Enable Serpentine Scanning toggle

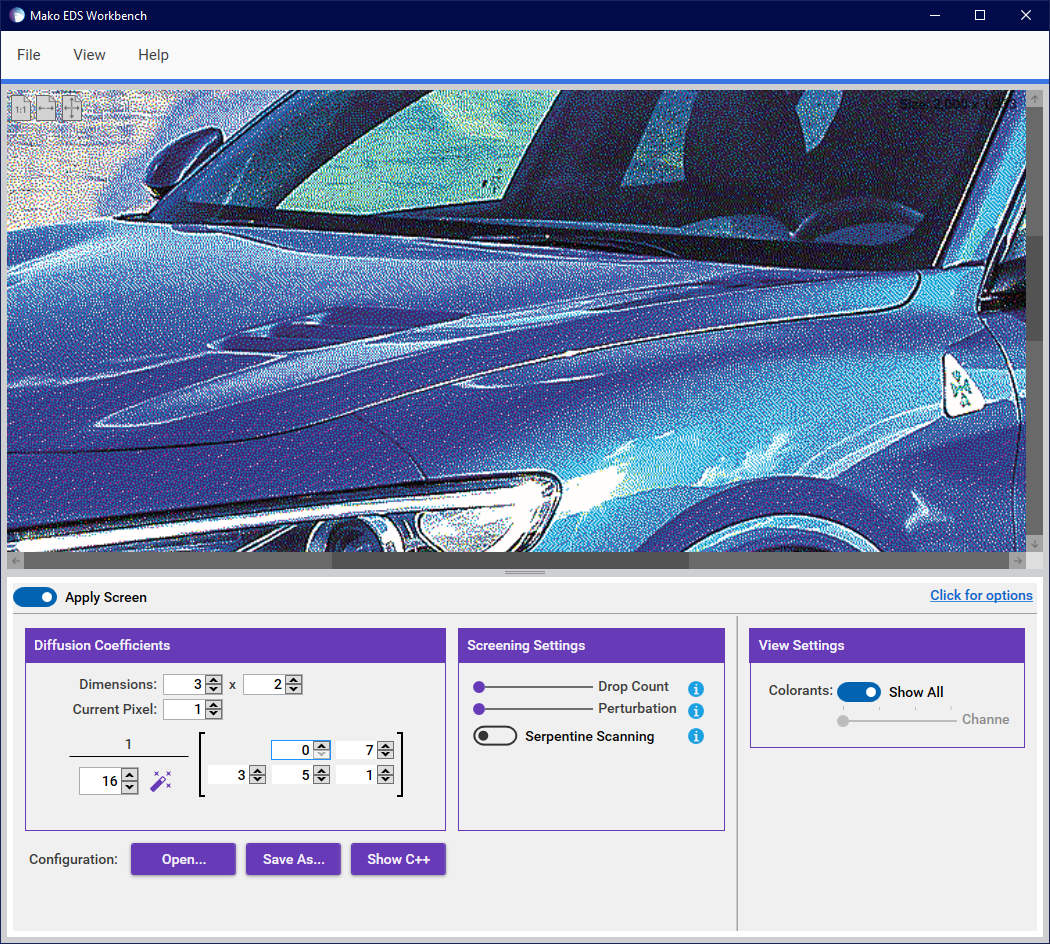click(495, 736)
